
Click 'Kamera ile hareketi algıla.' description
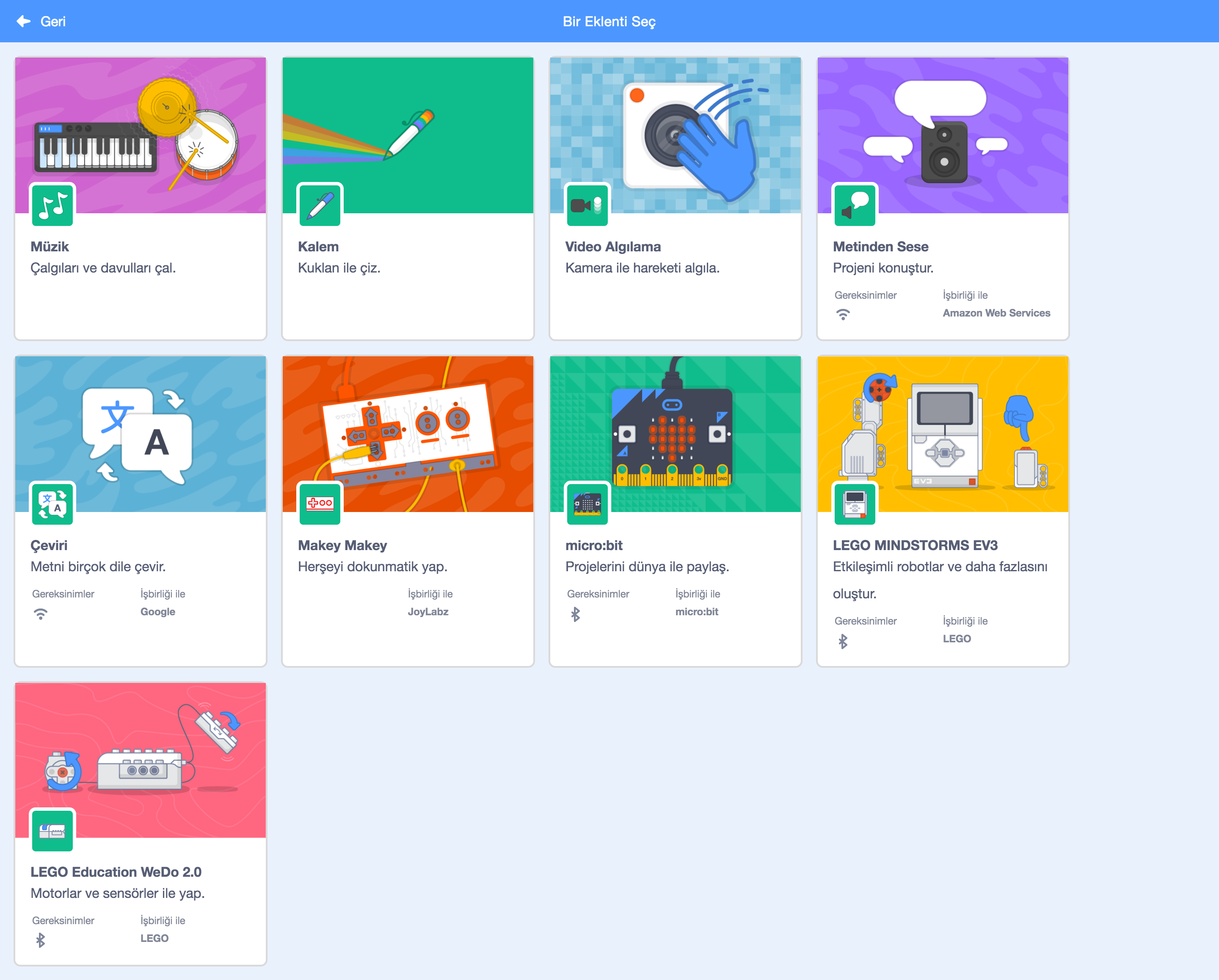coord(642,268)
